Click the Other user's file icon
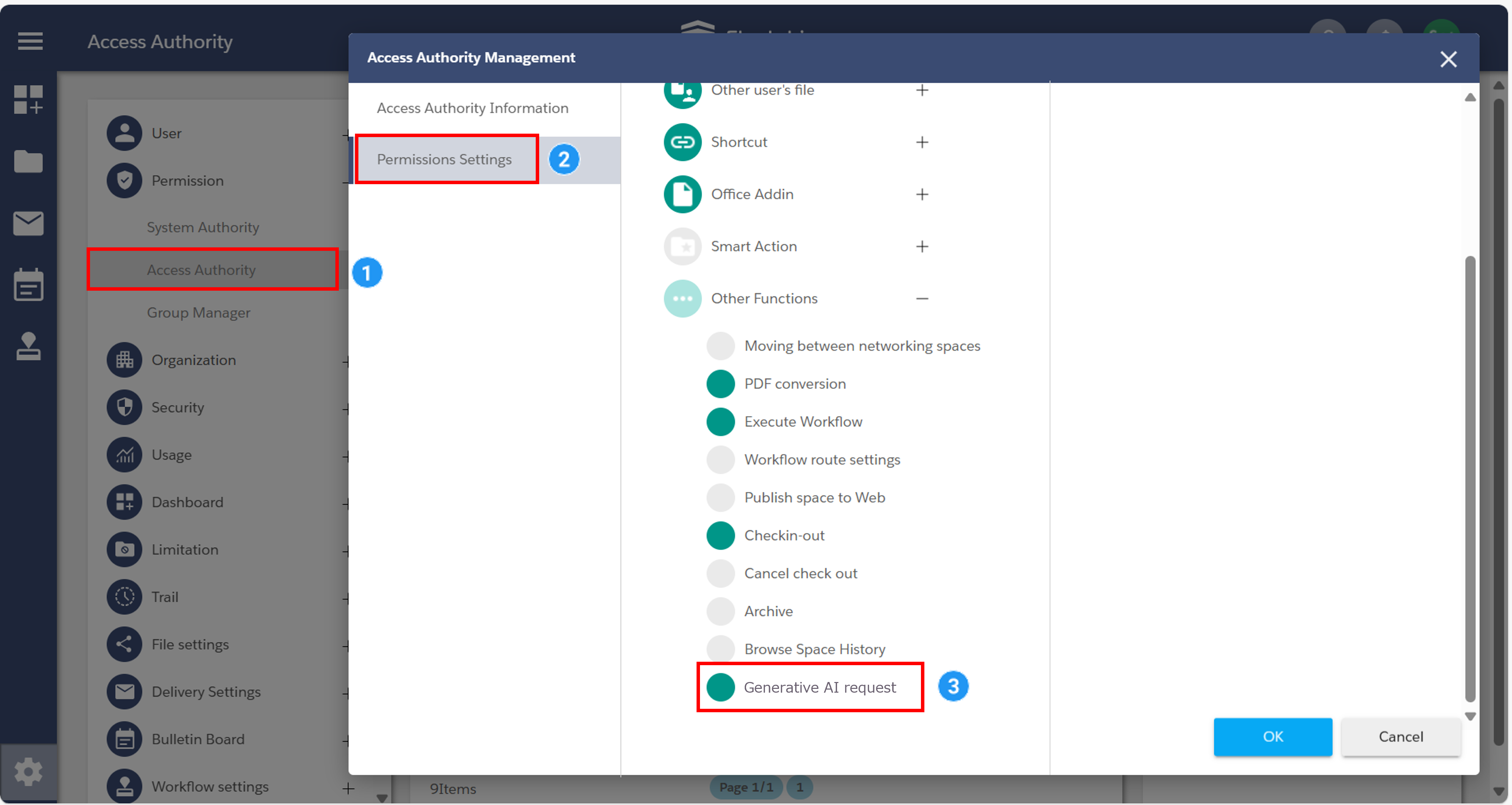Viewport: 1512px width, 805px height. click(x=682, y=94)
